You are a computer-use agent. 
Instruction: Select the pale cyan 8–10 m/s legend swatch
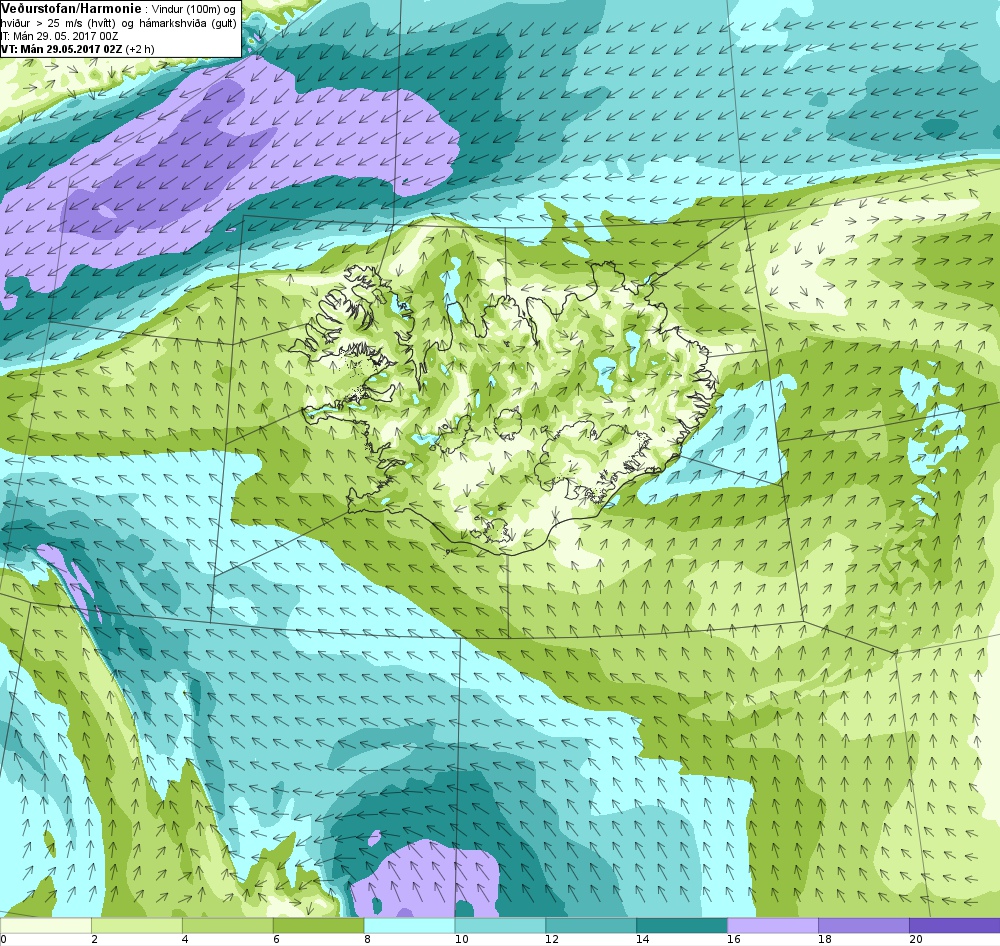pyautogui.click(x=409, y=925)
